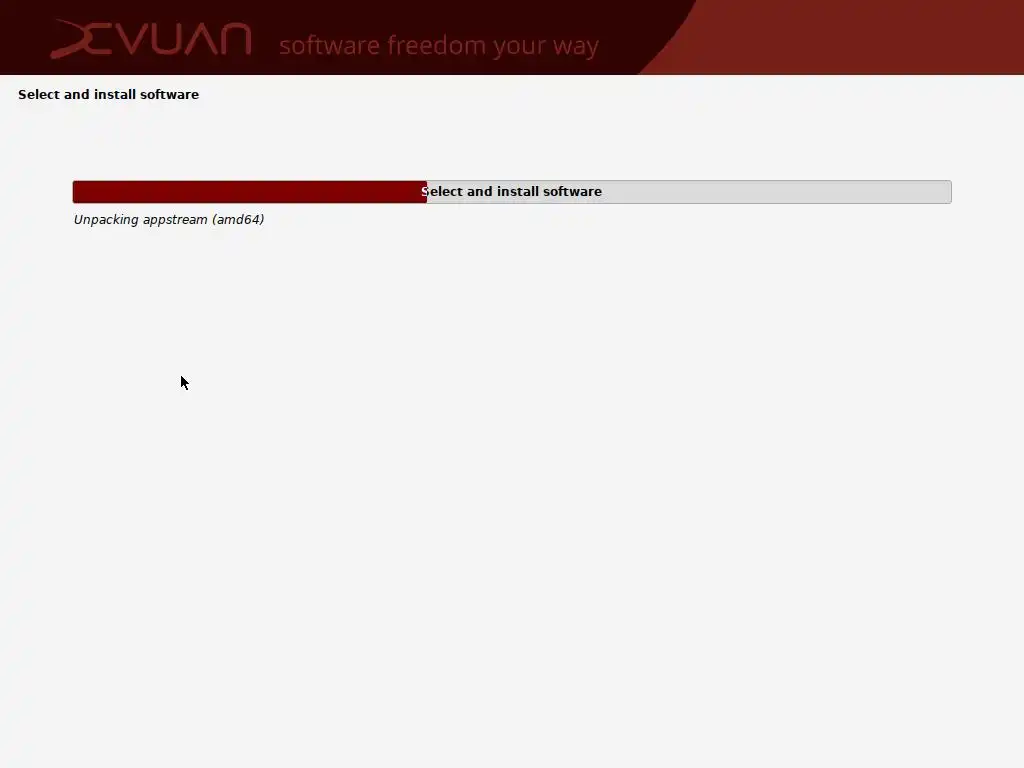The height and width of the screenshot is (768, 1024).
Task: Click the "software freedom your way" tagline
Action: point(439,46)
